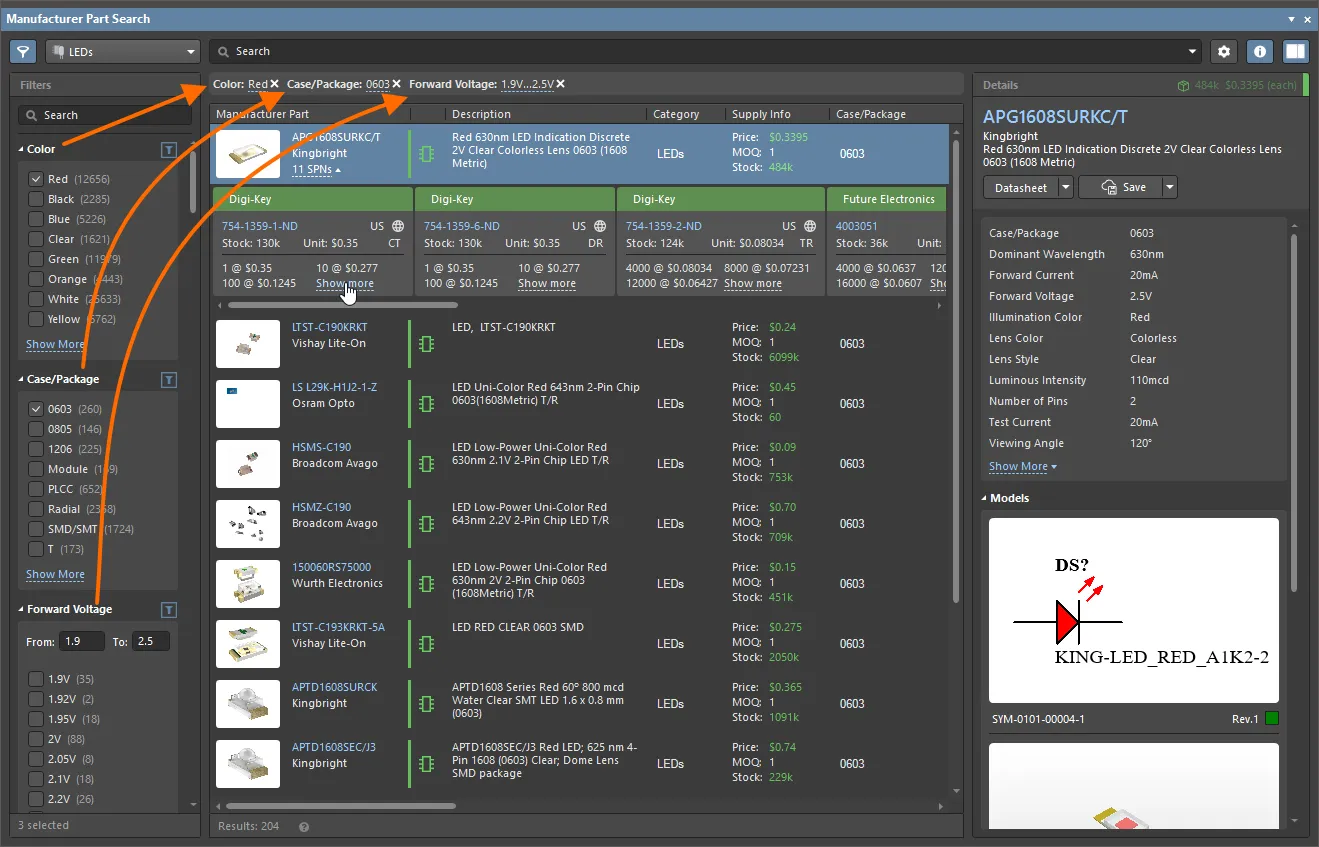The width and height of the screenshot is (1319, 847).
Task: Click component icon in APG1608SURKC/T row
Action: pos(428,154)
